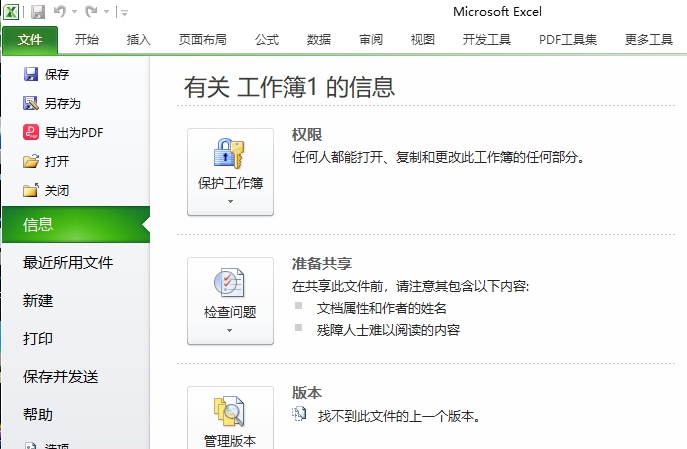This screenshot has width=687, height=449.
Task: Click the Excel application icon in title bar
Action: [x=11, y=12]
